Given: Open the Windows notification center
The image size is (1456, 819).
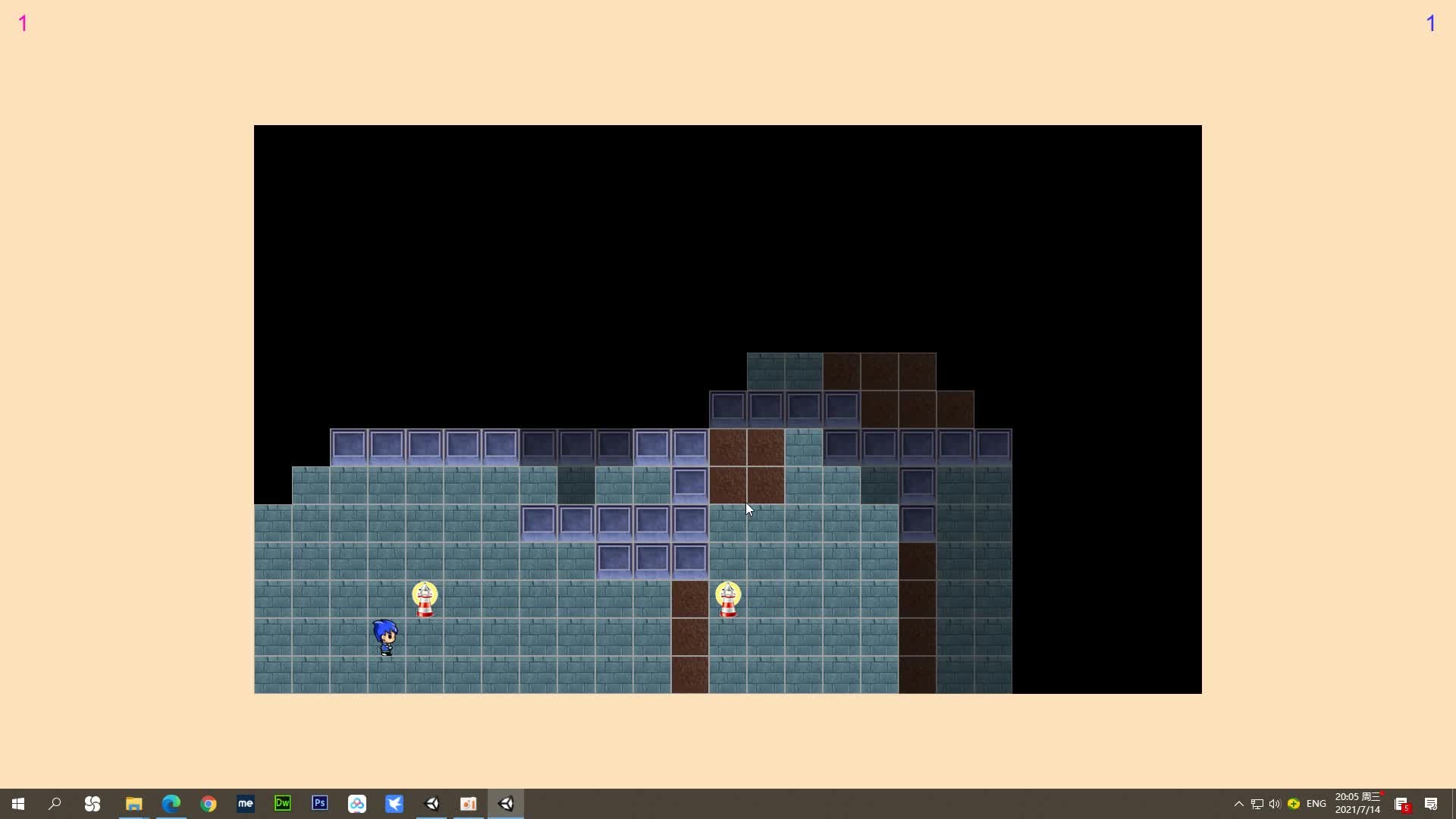Looking at the screenshot, I should point(1431,804).
